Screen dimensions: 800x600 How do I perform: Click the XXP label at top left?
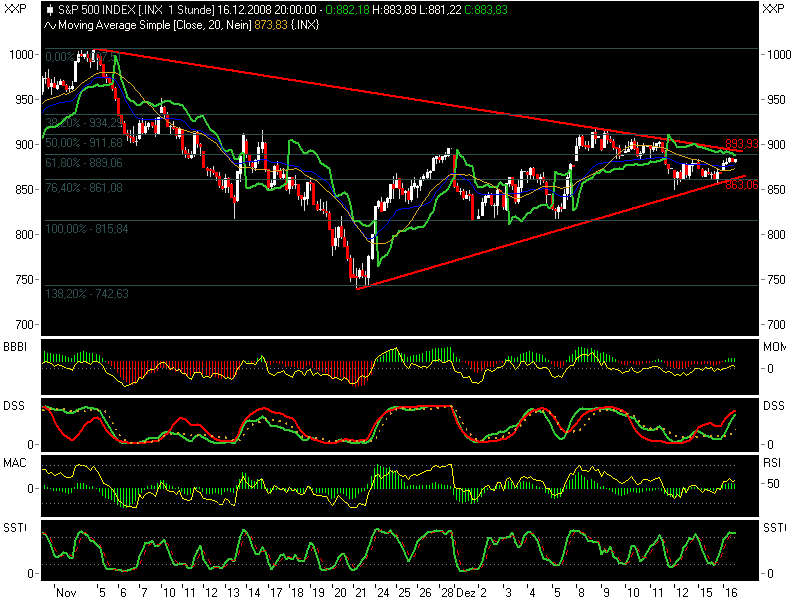point(15,9)
